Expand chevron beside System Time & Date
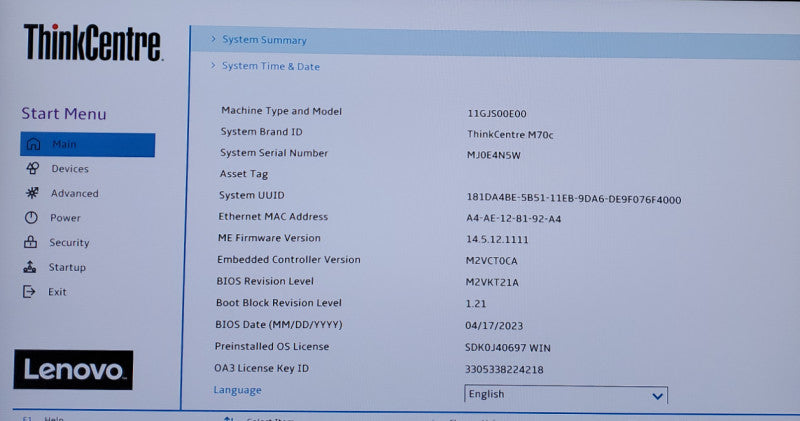800x421 pixels. coord(213,65)
